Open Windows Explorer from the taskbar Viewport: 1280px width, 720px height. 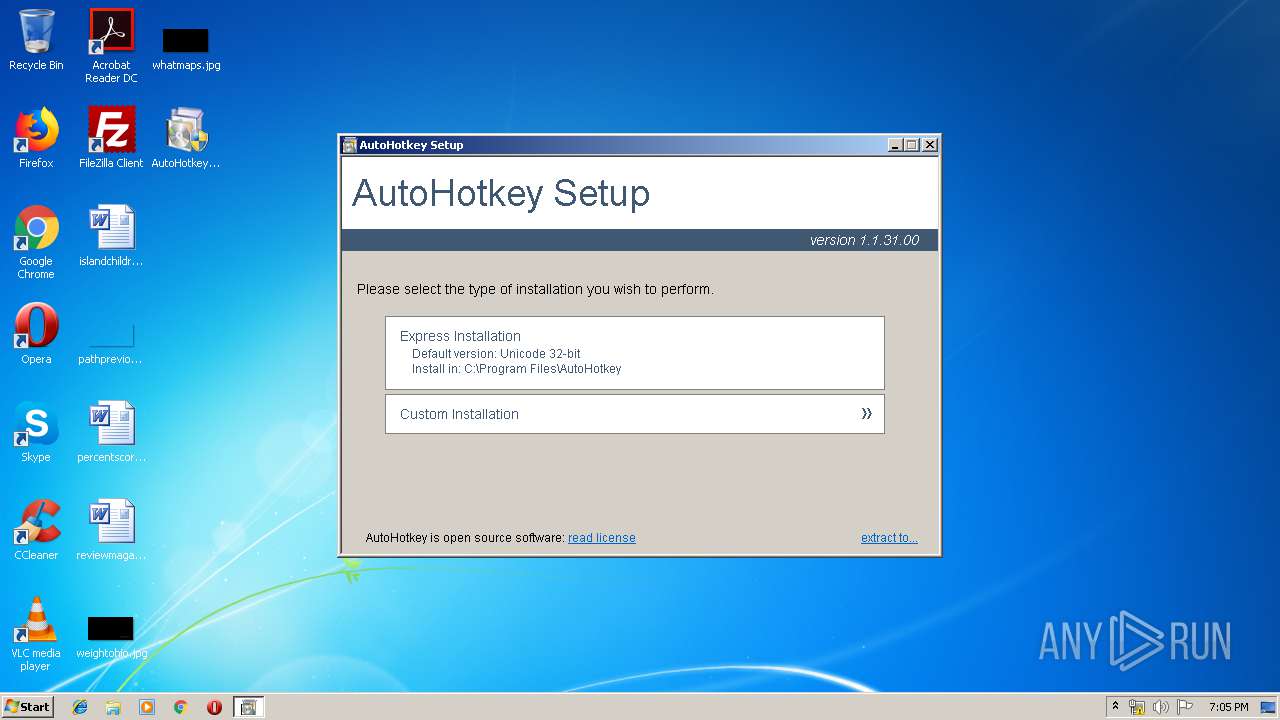(x=113, y=707)
